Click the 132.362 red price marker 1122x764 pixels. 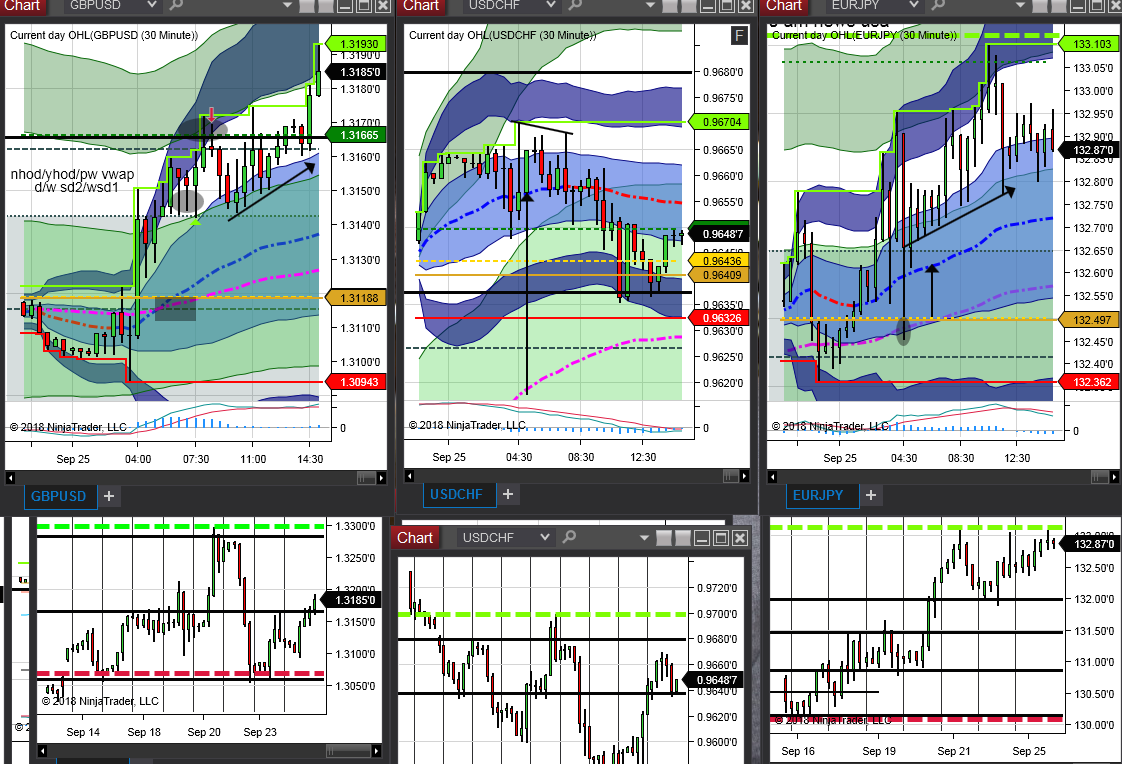tap(1090, 382)
